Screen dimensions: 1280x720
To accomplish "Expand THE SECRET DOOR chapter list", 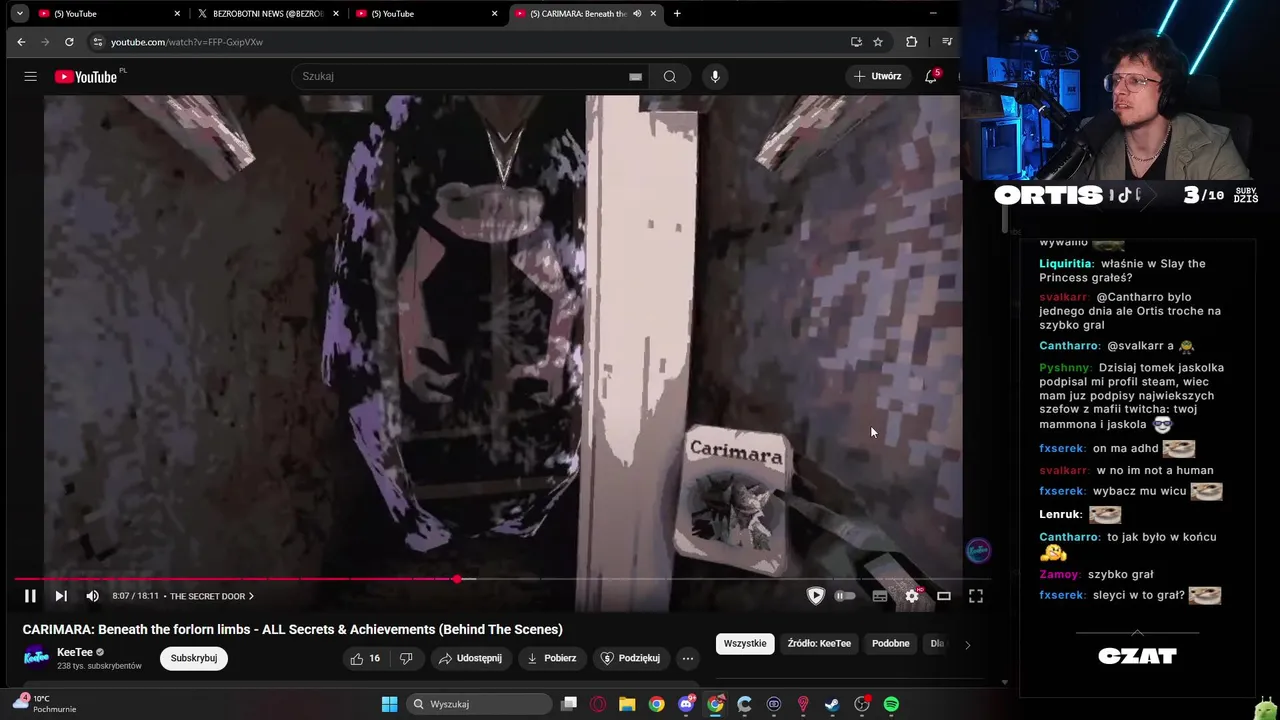I will coord(211,596).
